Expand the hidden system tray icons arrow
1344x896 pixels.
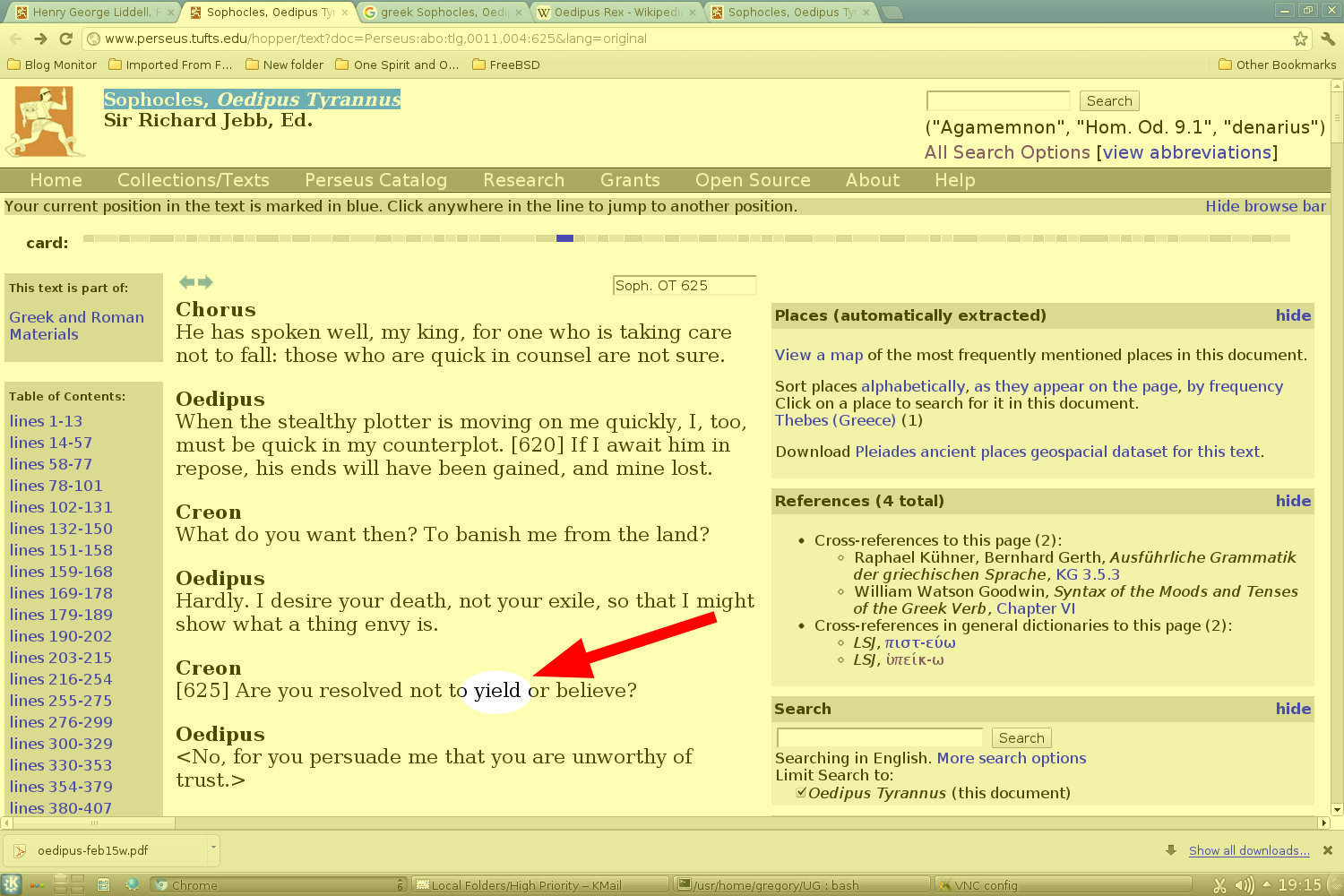pos(1266,884)
